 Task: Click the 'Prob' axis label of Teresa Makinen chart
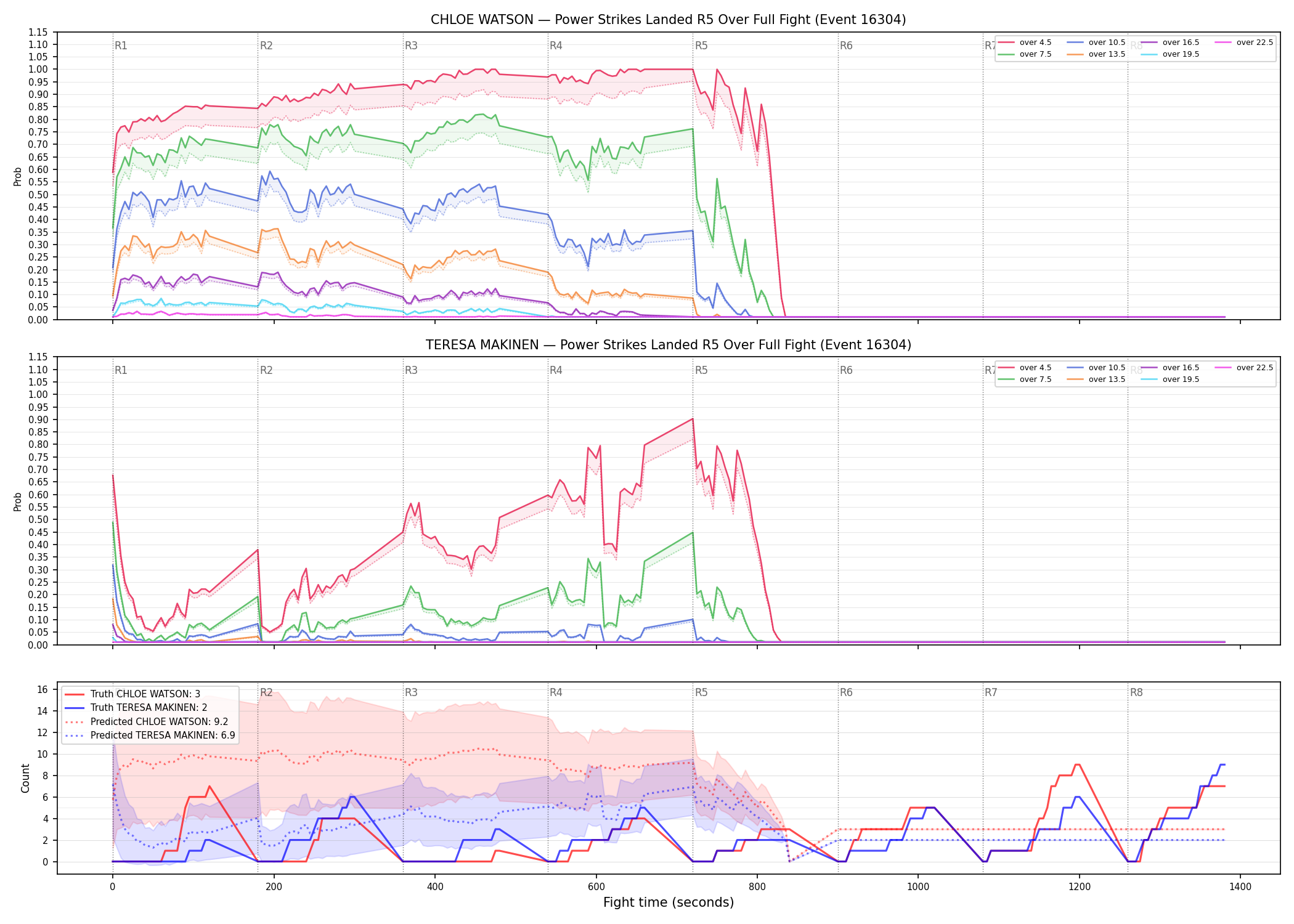18,501
